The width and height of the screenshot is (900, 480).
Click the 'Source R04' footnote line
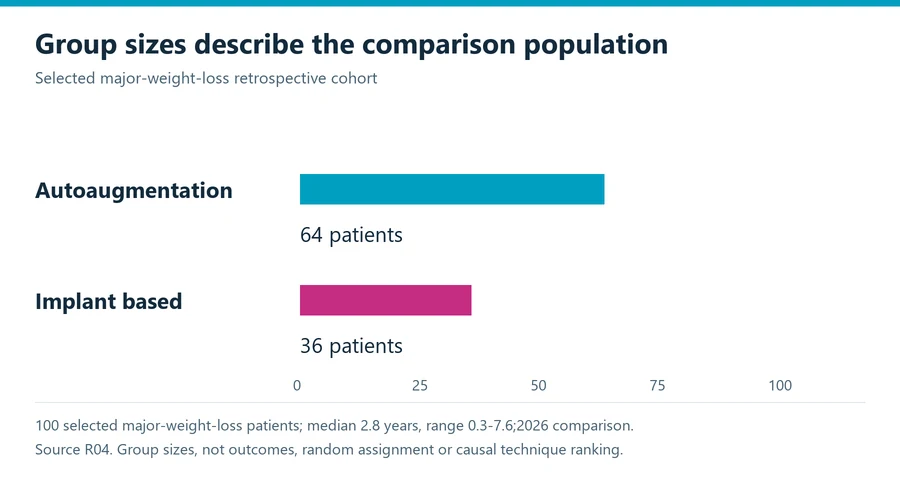[x=329, y=449]
